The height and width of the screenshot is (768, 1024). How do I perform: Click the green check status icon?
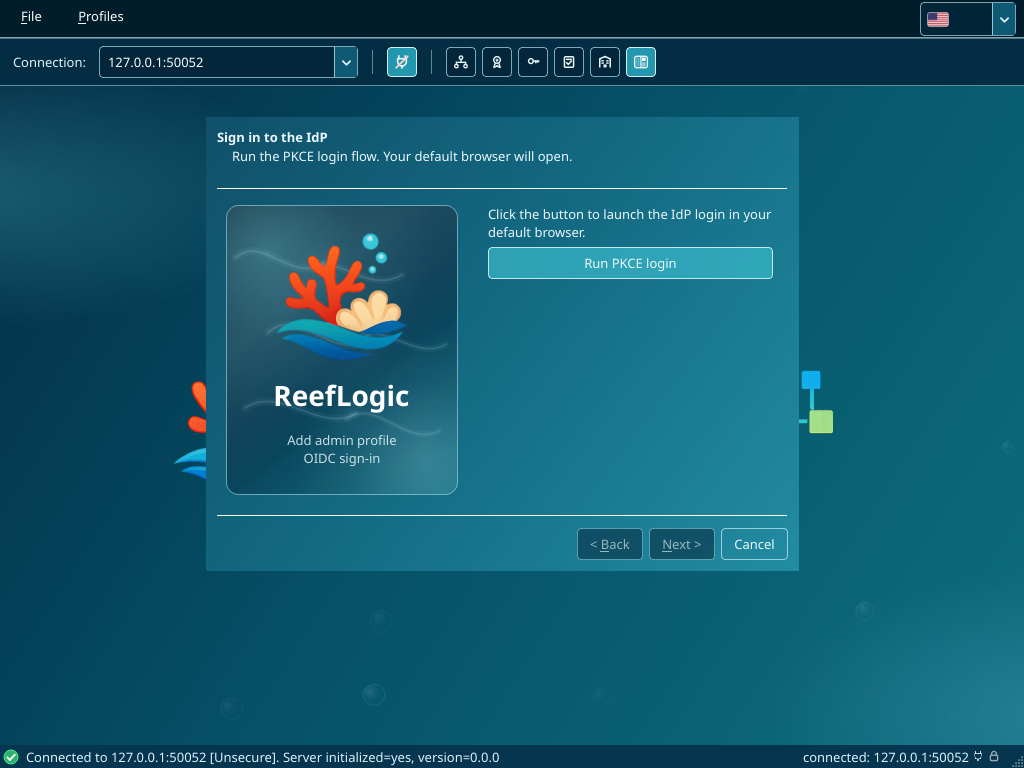pos(11,757)
